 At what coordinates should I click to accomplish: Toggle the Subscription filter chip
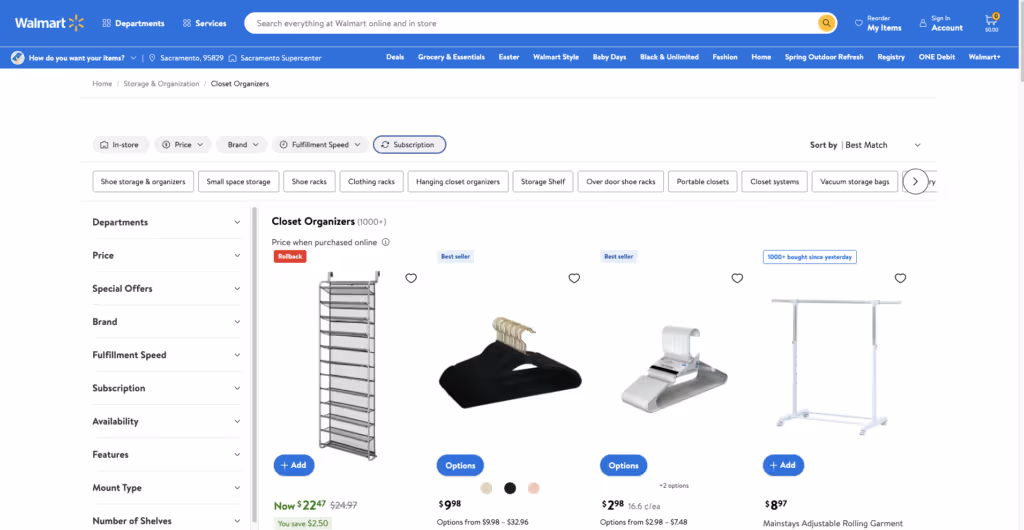pos(409,145)
